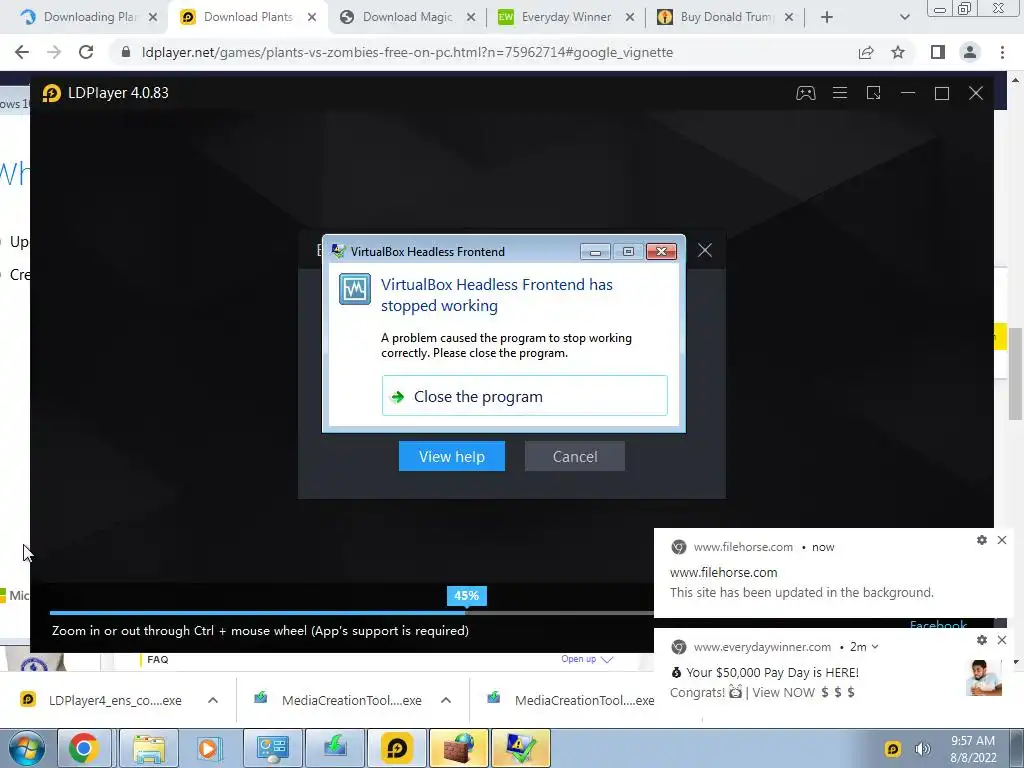Dismiss the filehorse.com notification

pos(1002,540)
